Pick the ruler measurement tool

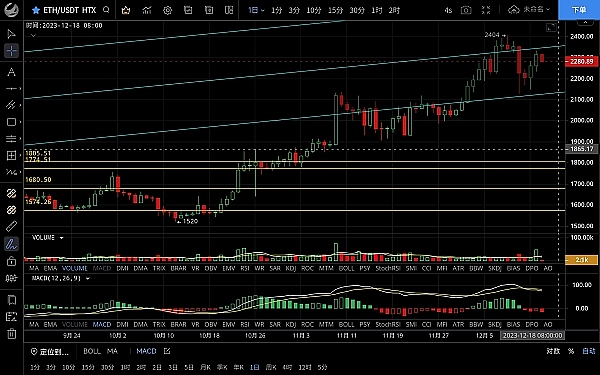pyautogui.click(x=11, y=226)
